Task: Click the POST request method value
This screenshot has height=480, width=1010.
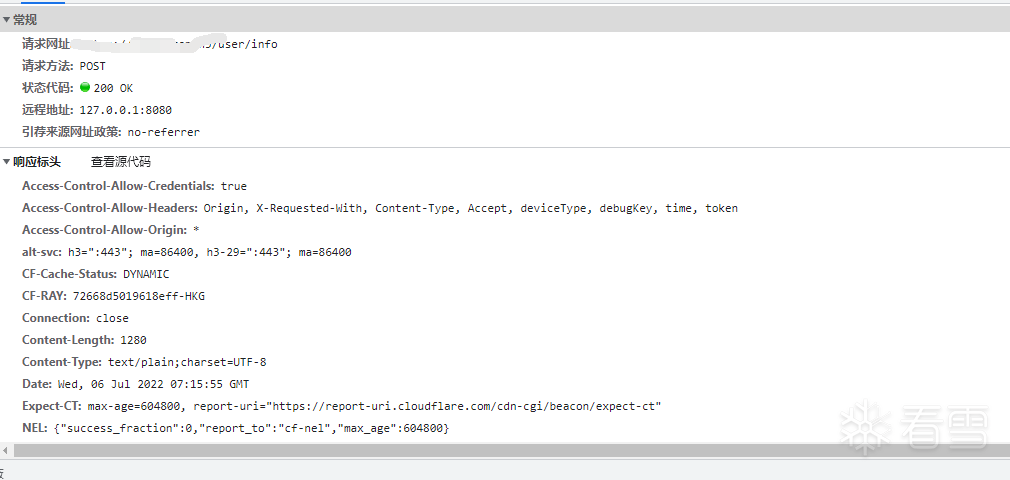Action: point(93,66)
